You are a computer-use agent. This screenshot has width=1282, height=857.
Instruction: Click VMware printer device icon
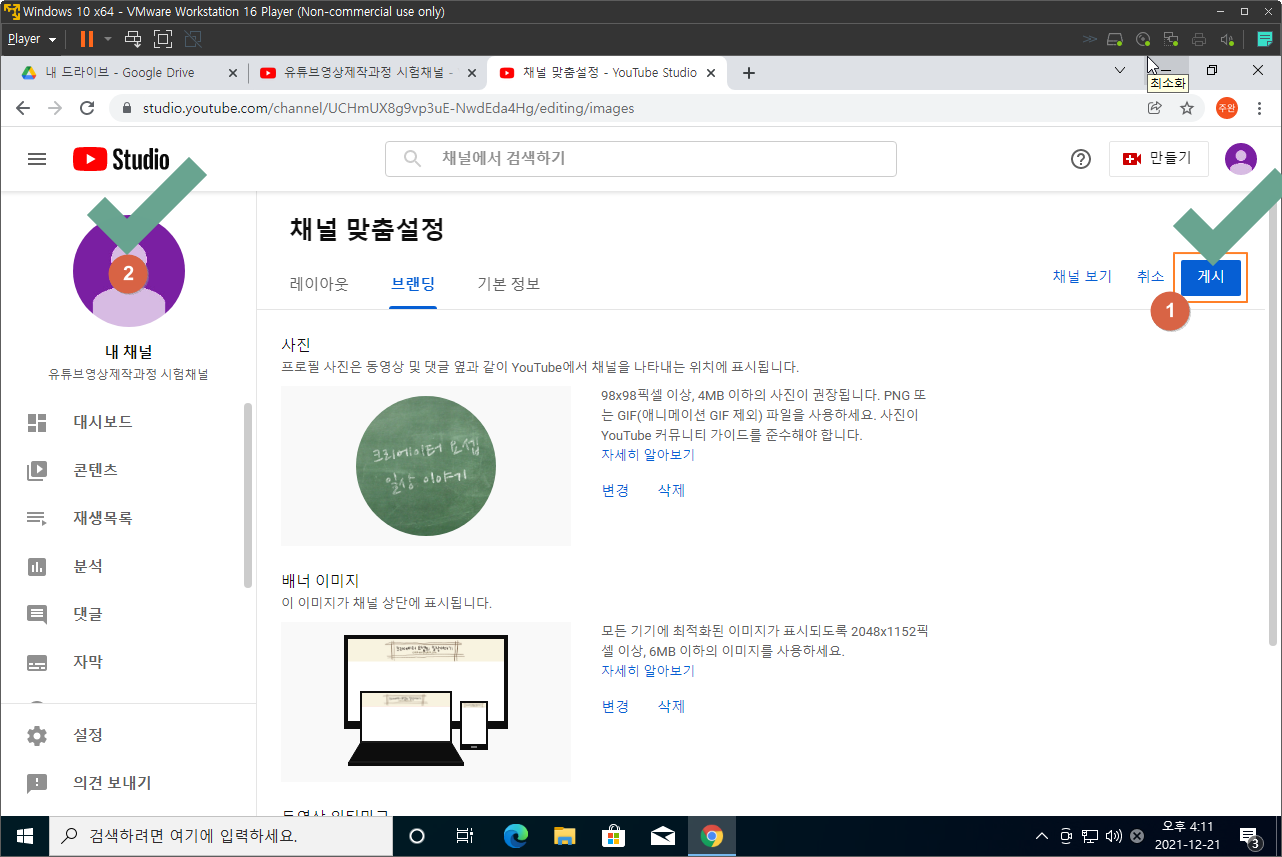click(1199, 39)
